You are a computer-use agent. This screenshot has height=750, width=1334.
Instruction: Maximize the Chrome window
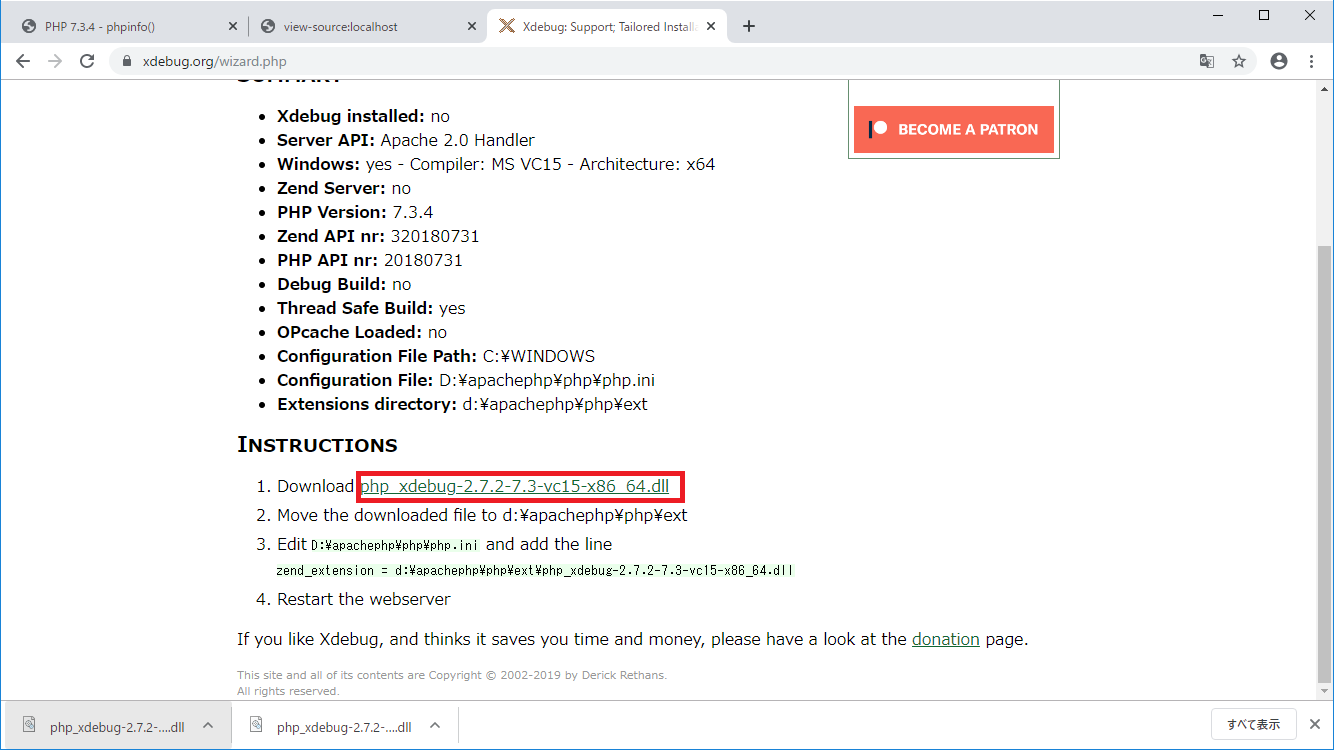pos(1264,15)
